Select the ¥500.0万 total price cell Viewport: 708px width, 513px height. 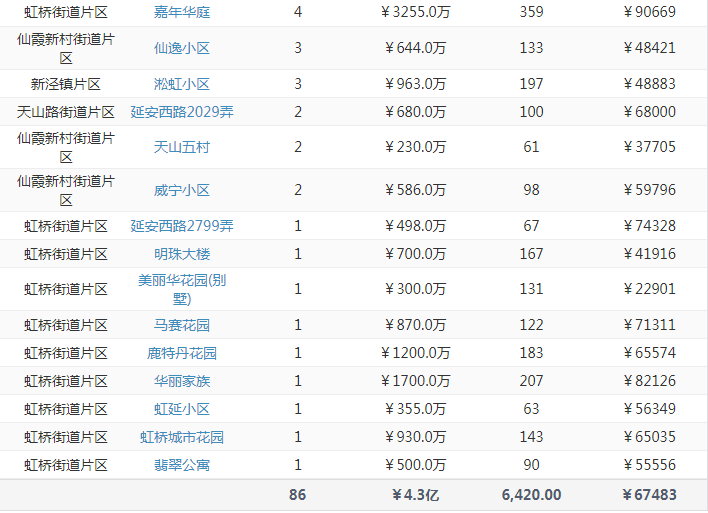click(x=415, y=465)
